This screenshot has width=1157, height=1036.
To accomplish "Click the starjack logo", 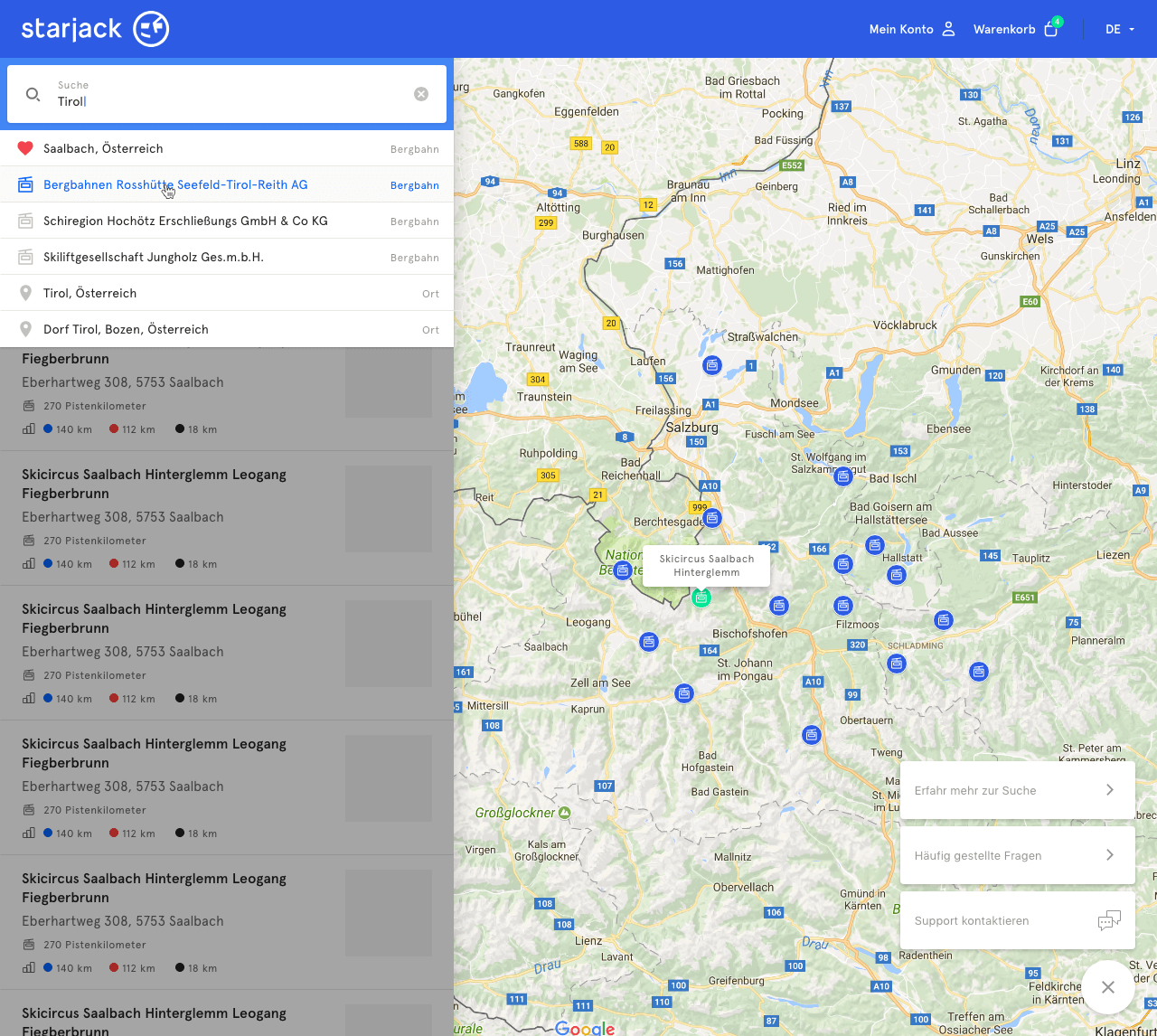I will (95, 29).
